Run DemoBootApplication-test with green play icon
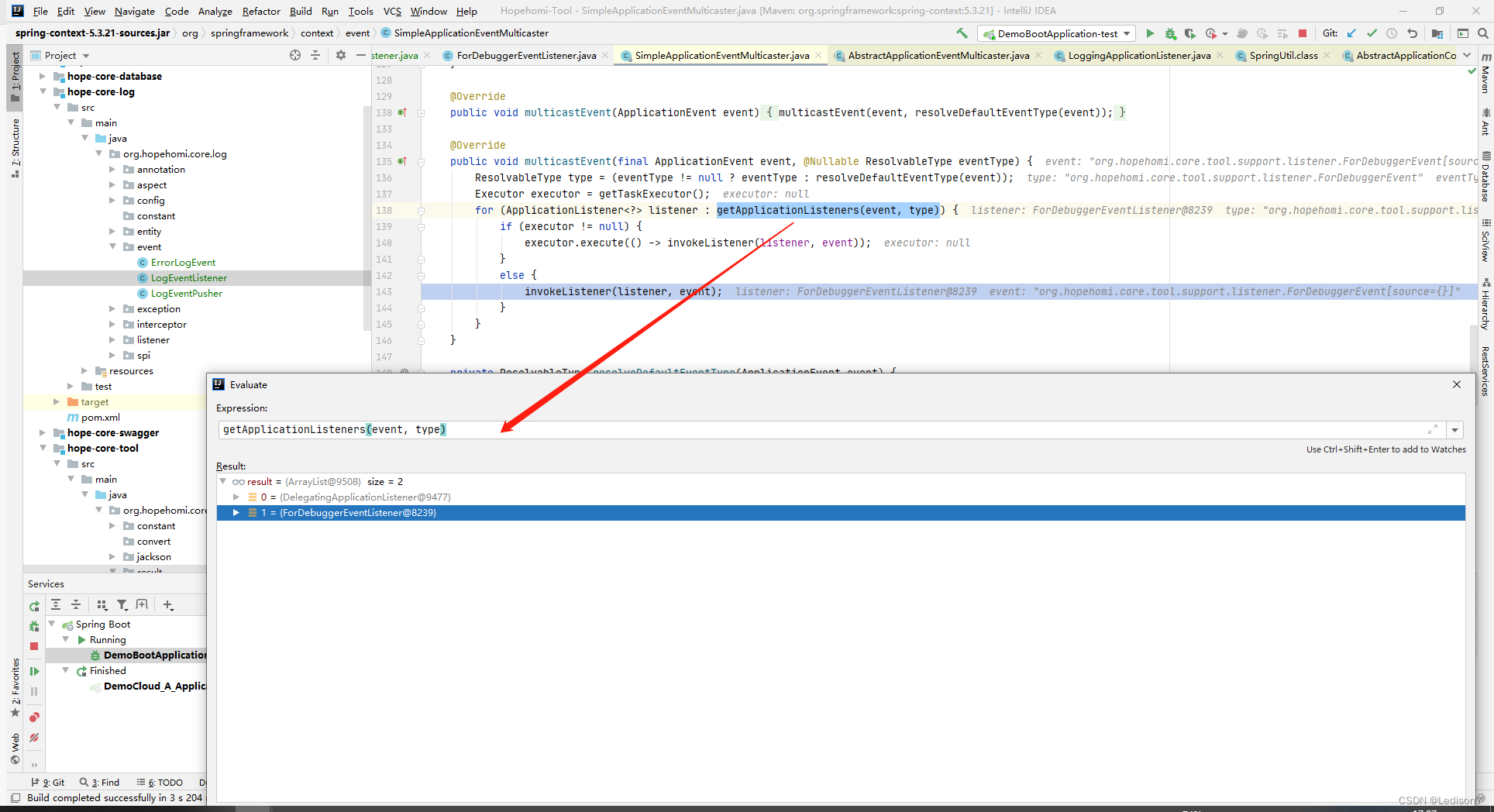The height and width of the screenshot is (812, 1494). click(x=1150, y=33)
